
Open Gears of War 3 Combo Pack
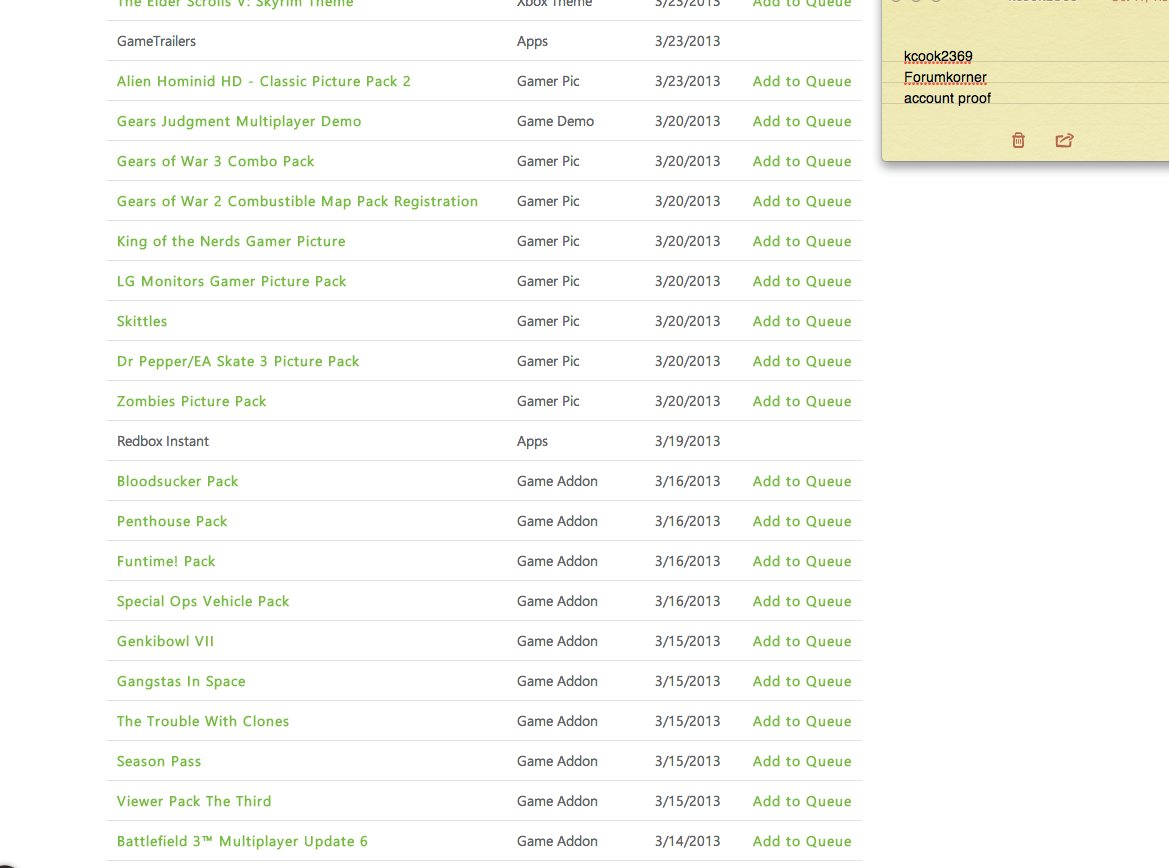[215, 161]
